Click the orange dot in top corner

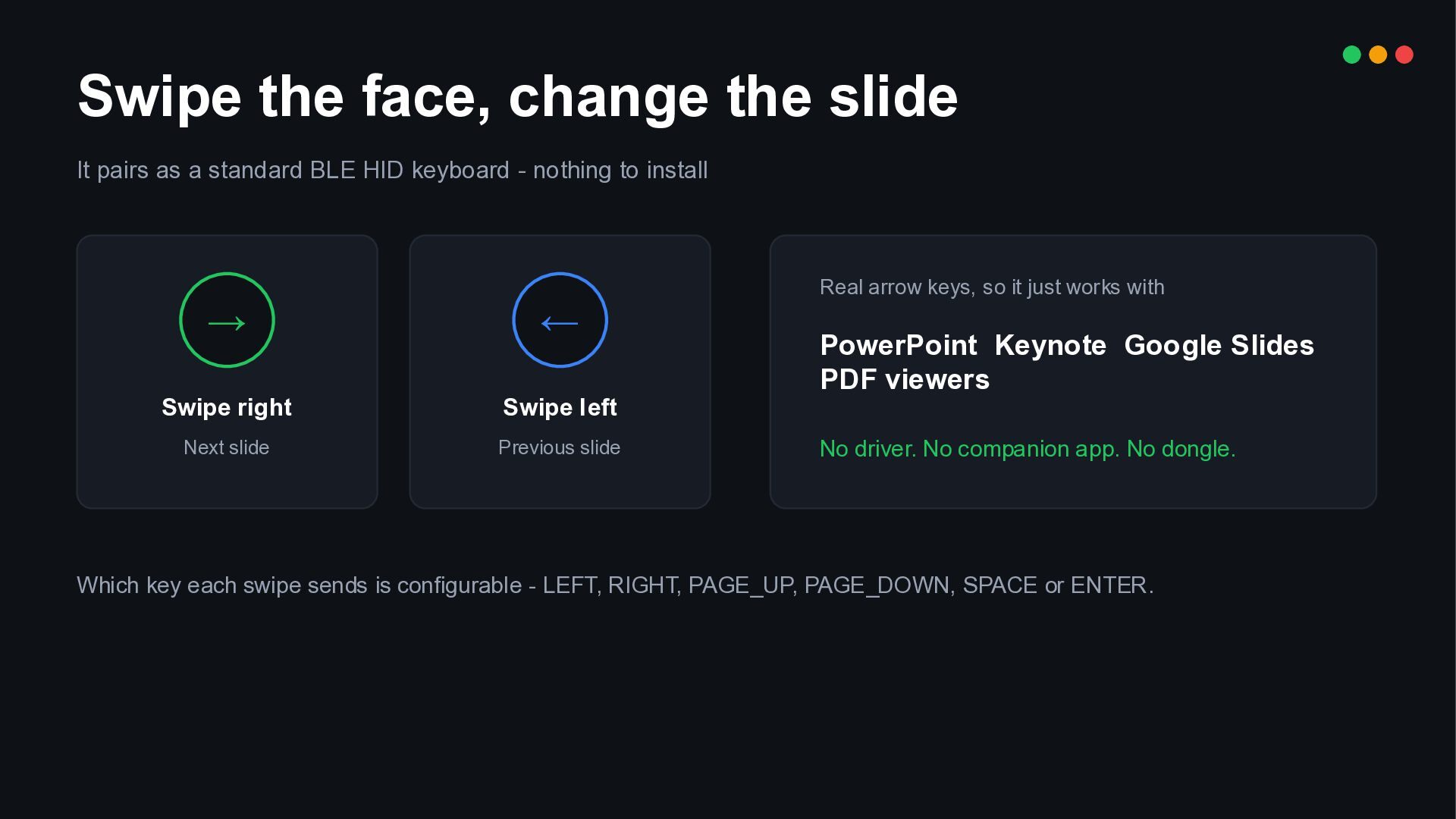[1378, 55]
